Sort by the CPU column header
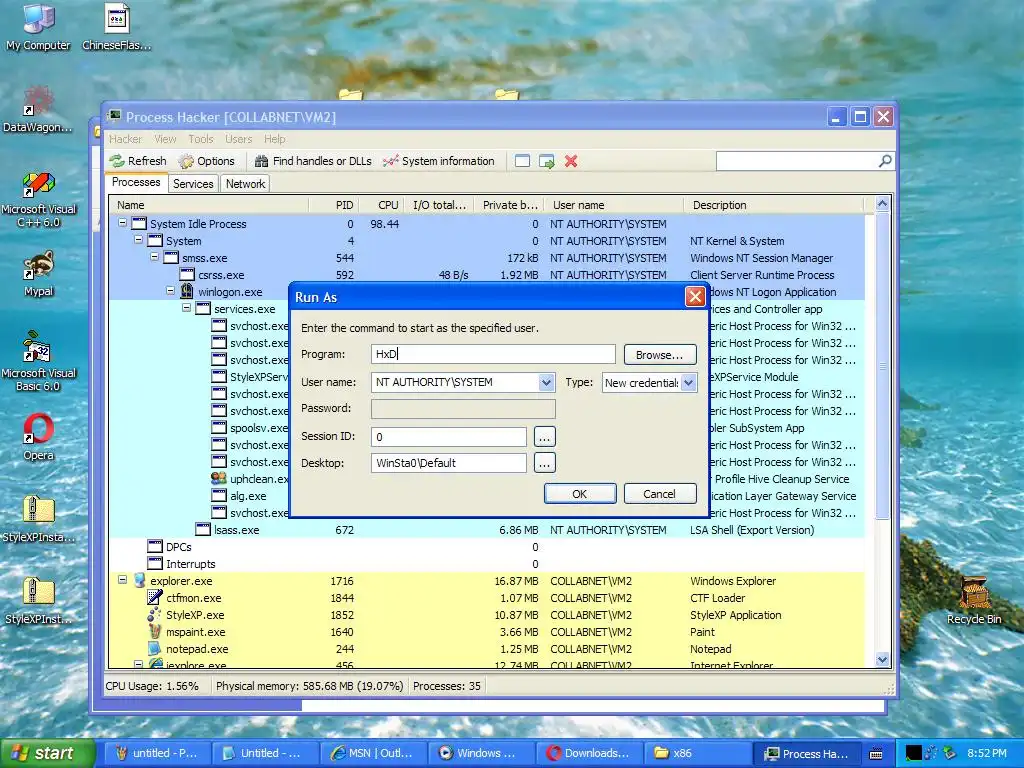 (x=381, y=205)
